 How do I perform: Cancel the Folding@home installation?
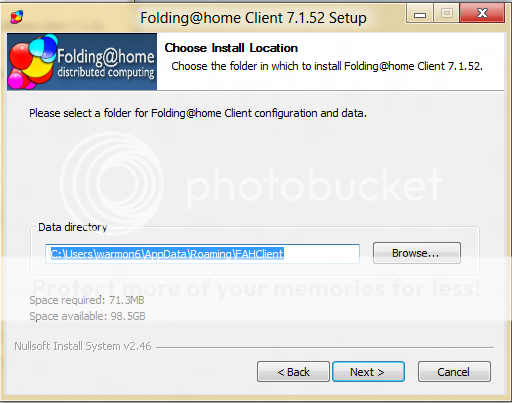(x=454, y=372)
